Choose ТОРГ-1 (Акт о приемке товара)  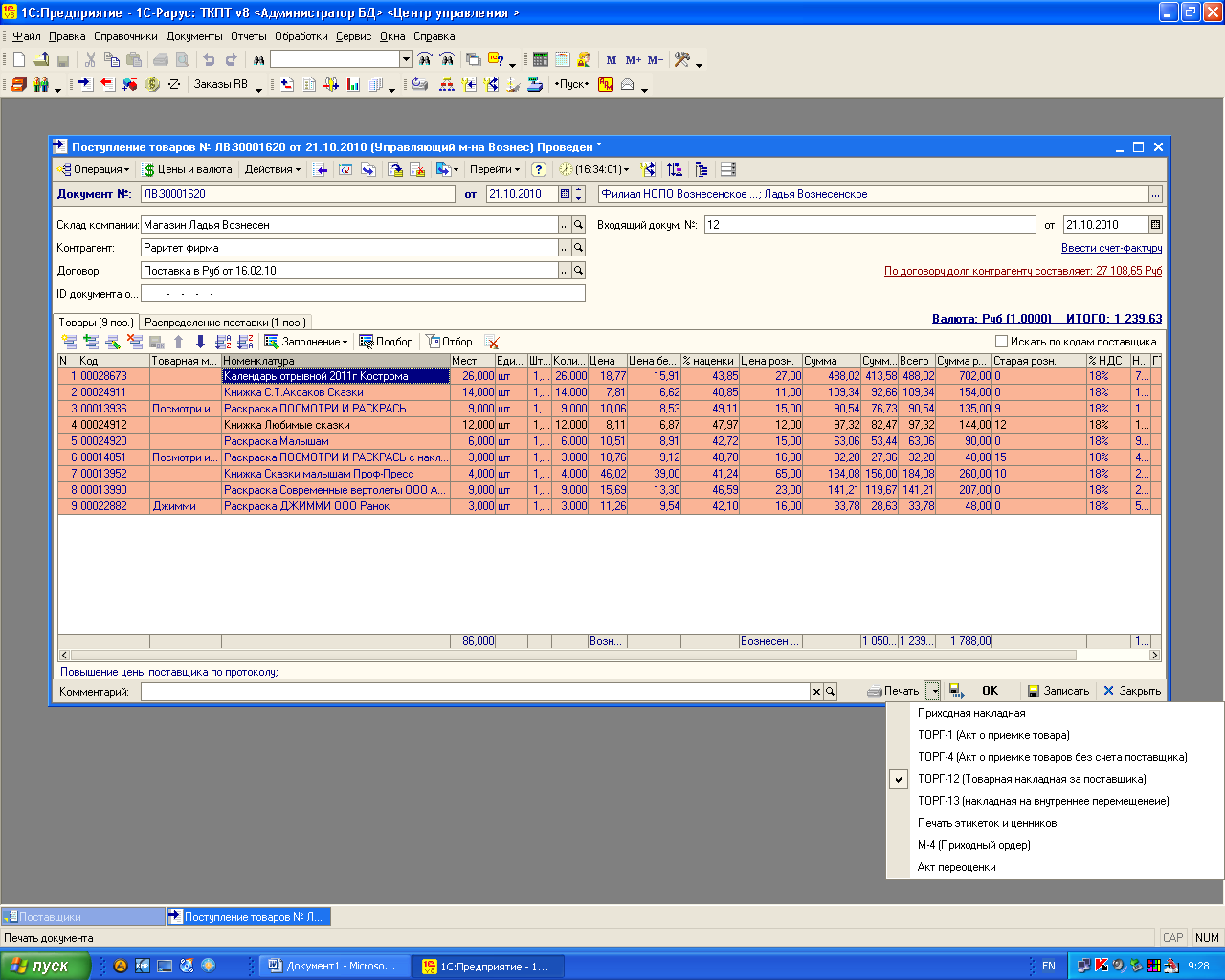coord(993,735)
